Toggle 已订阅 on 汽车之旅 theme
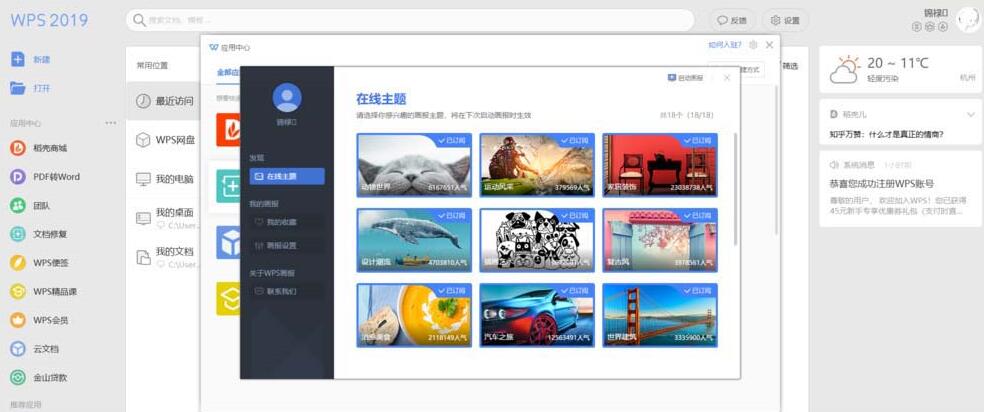This screenshot has width=984, height=412. click(574, 290)
